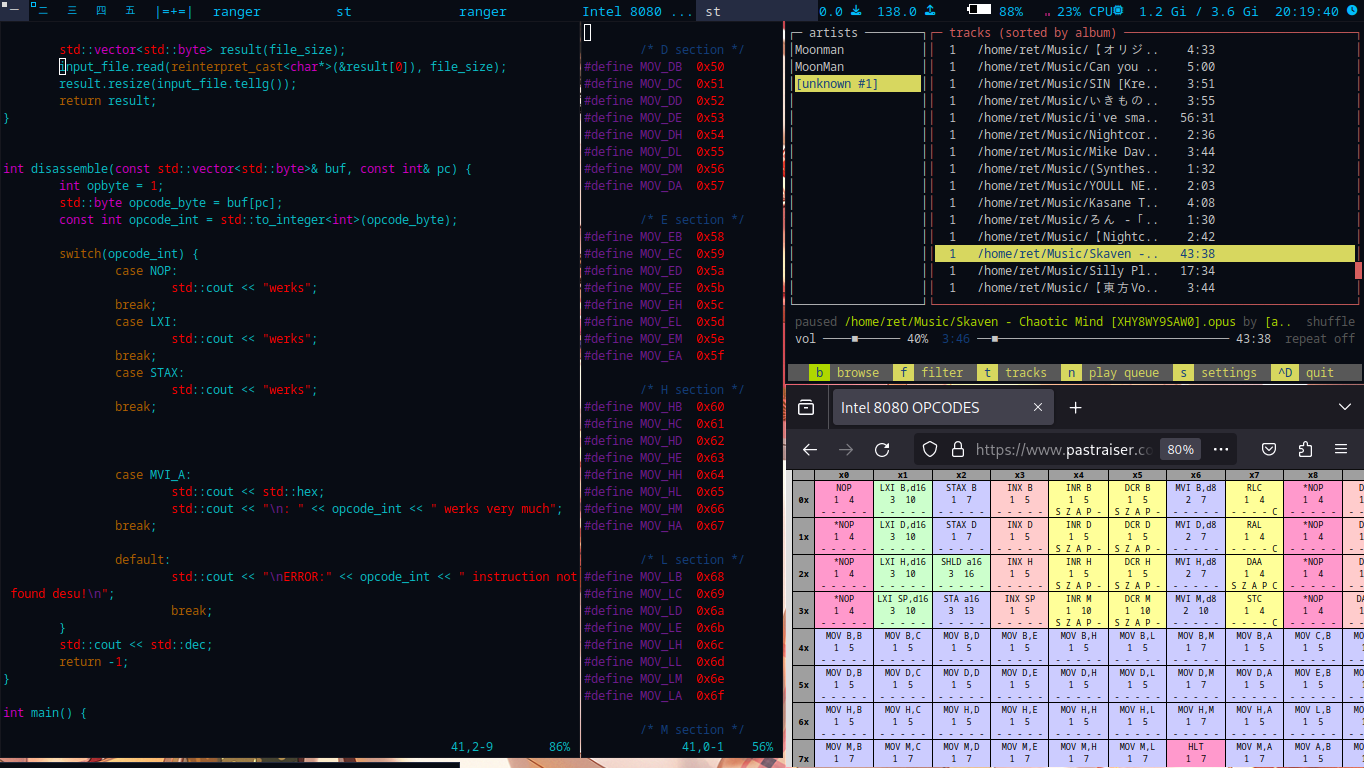Switch to workspace 一 in top bar
Image resolution: width=1364 pixels, height=768 pixels.
pyautogui.click(x=15, y=11)
